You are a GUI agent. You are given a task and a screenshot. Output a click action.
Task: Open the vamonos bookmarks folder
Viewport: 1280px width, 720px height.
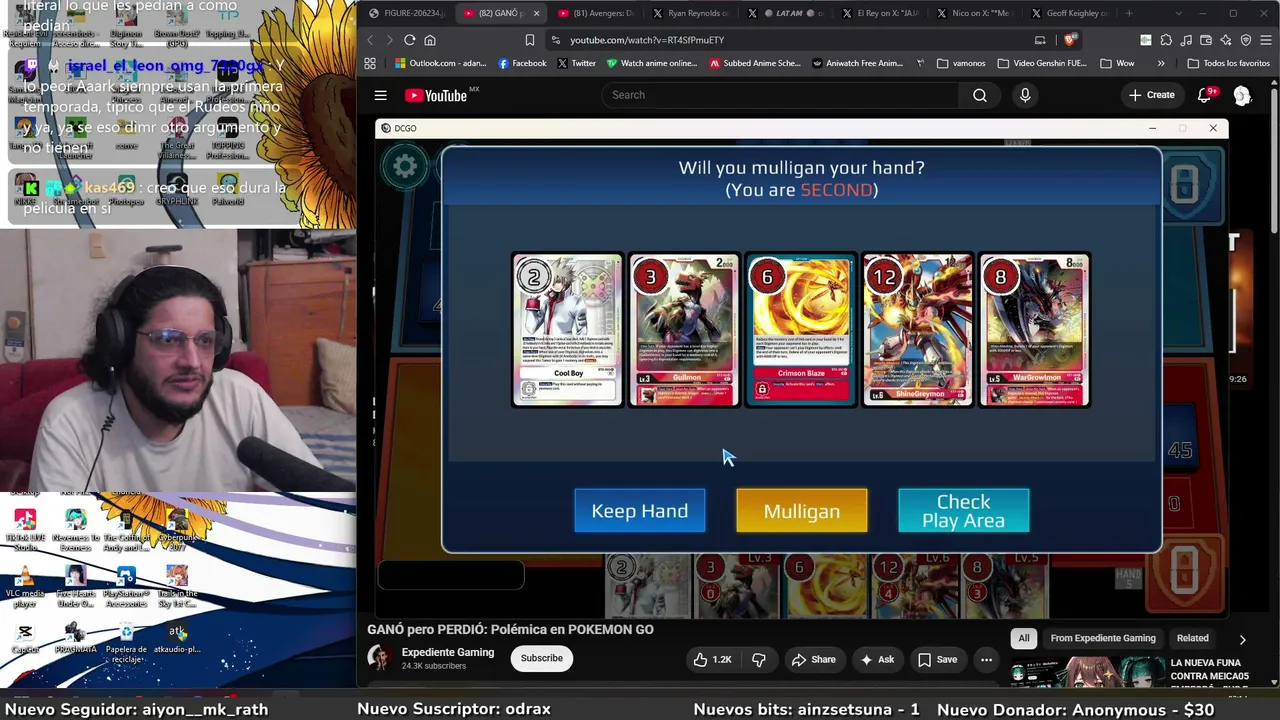tap(961, 63)
